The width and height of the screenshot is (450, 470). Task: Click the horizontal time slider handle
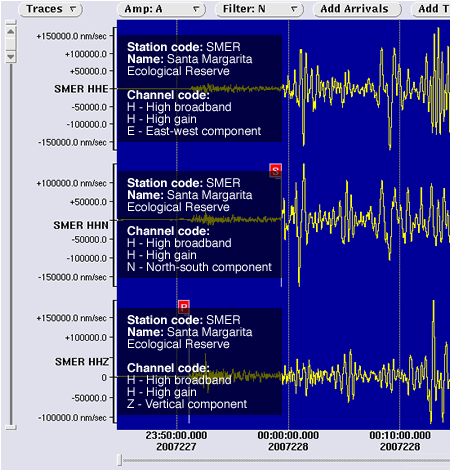tap(120, 460)
